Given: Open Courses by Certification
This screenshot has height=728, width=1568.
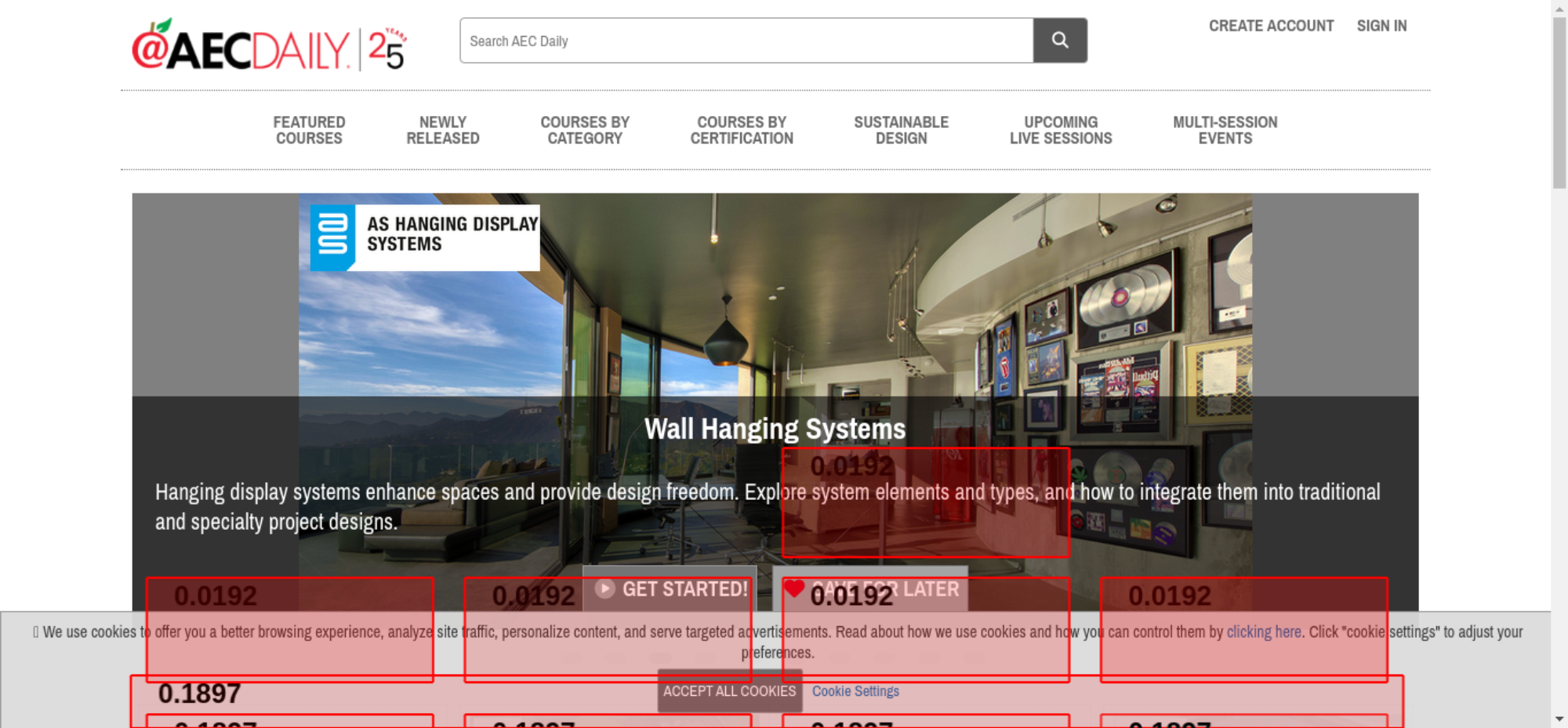Looking at the screenshot, I should [742, 130].
